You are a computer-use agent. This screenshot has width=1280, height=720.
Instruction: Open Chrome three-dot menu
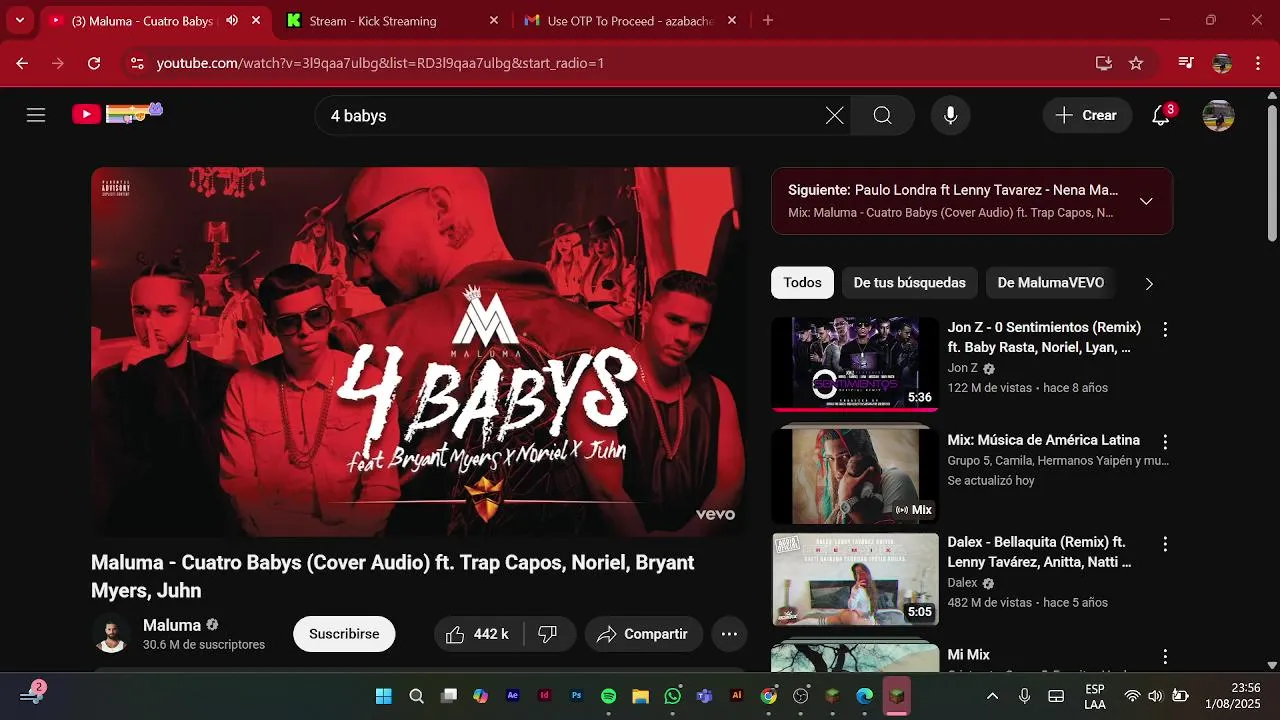pyautogui.click(x=1258, y=63)
